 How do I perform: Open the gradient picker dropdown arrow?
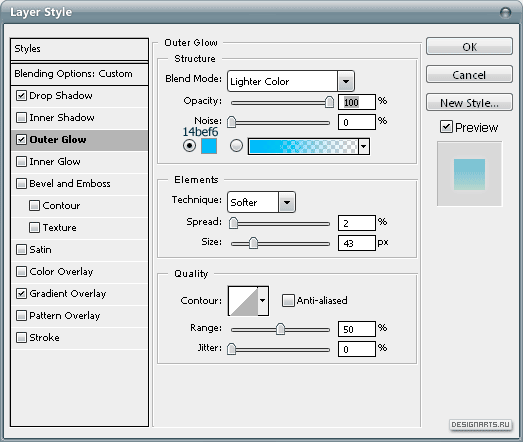pyautogui.click(x=364, y=146)
